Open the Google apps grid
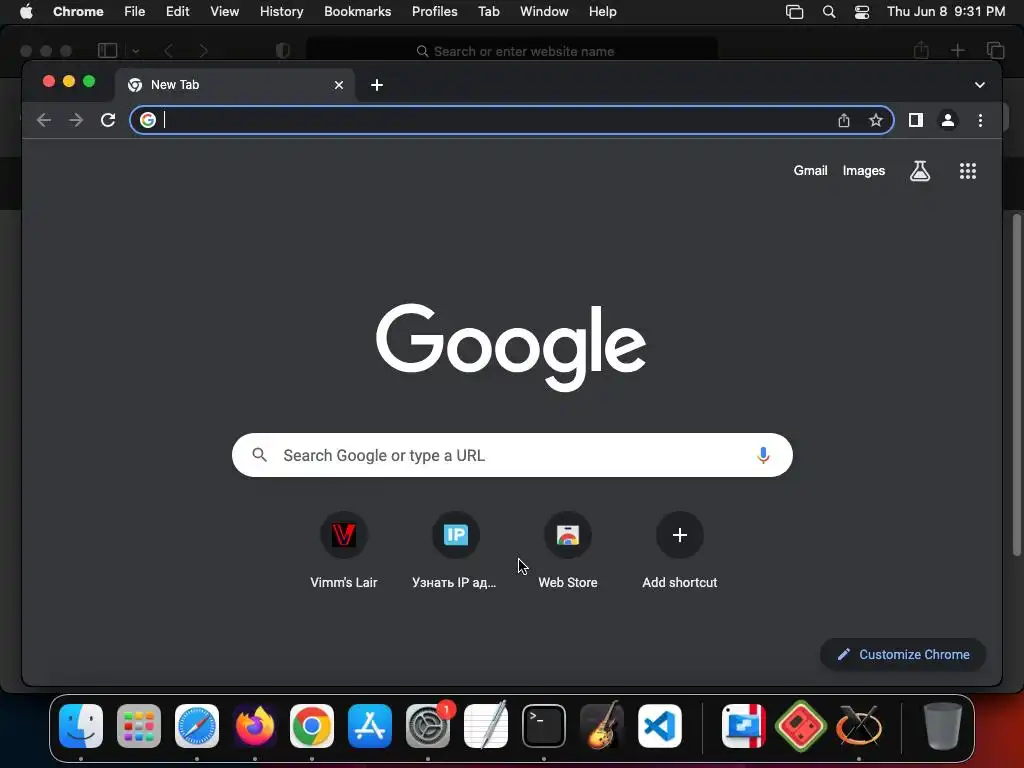 [x=968, y=171]
